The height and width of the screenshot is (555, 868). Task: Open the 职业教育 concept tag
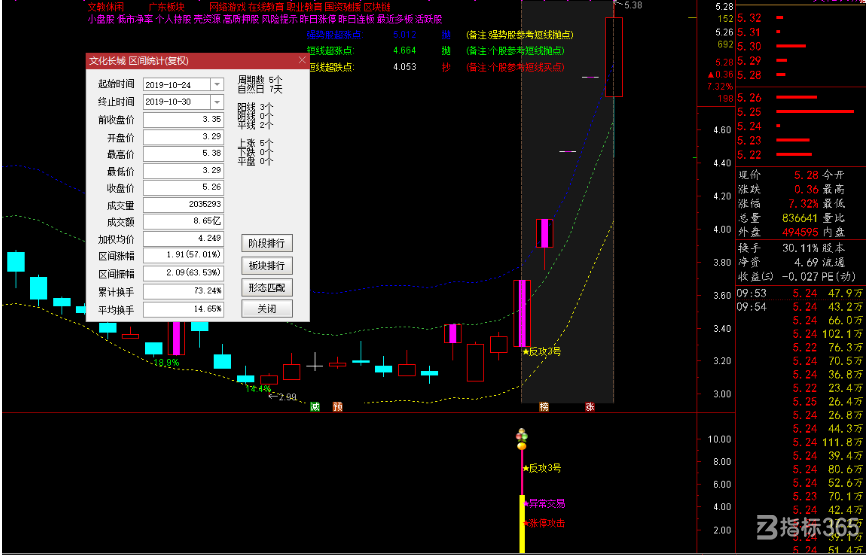coord(304,7)
